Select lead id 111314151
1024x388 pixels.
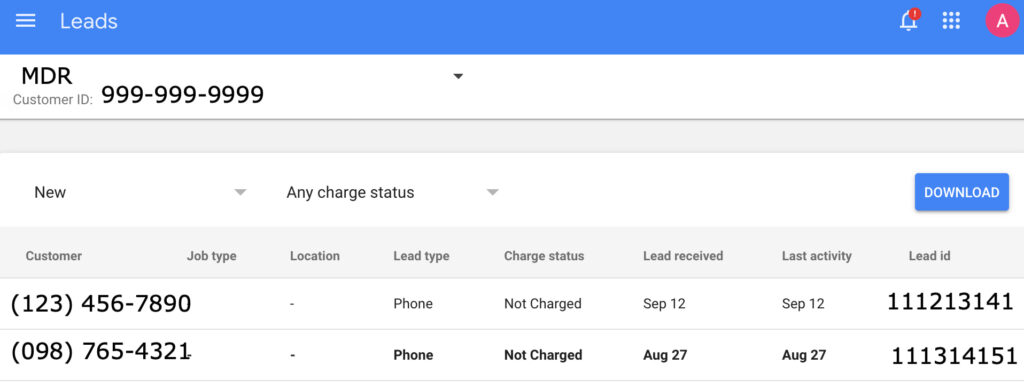pyautogui.click(x=954, y=356)
